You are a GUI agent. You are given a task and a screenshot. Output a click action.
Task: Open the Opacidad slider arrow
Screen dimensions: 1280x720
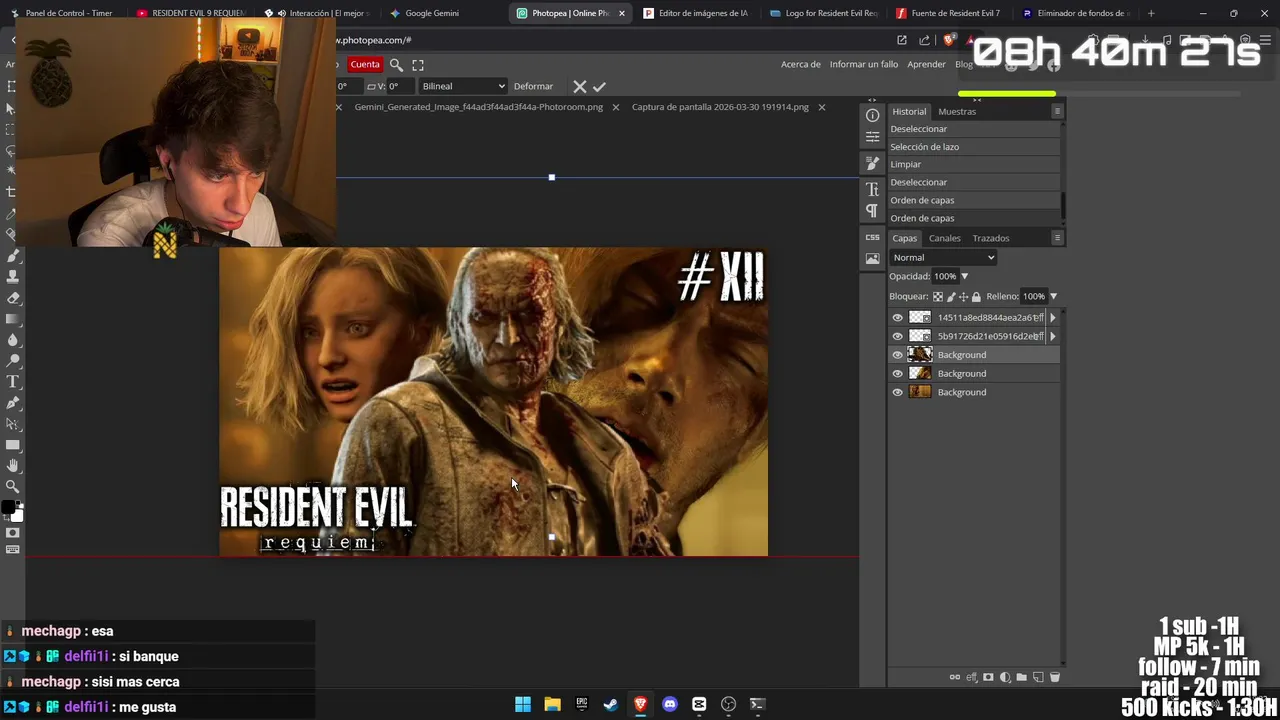tap(964, 276)
